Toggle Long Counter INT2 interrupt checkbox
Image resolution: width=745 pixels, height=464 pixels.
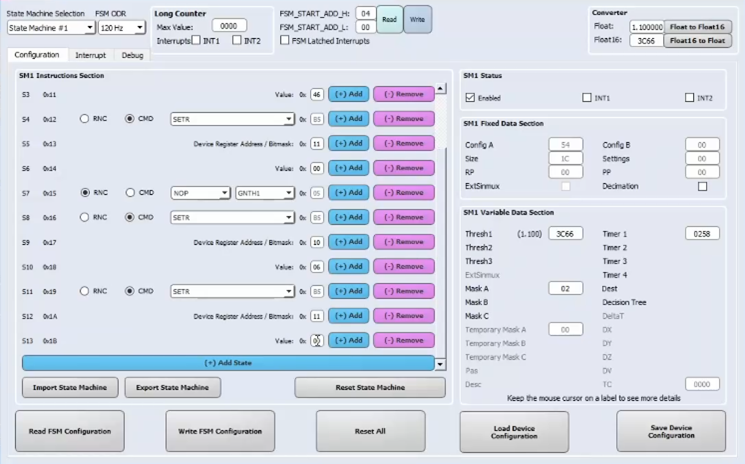tap(237, 41)
